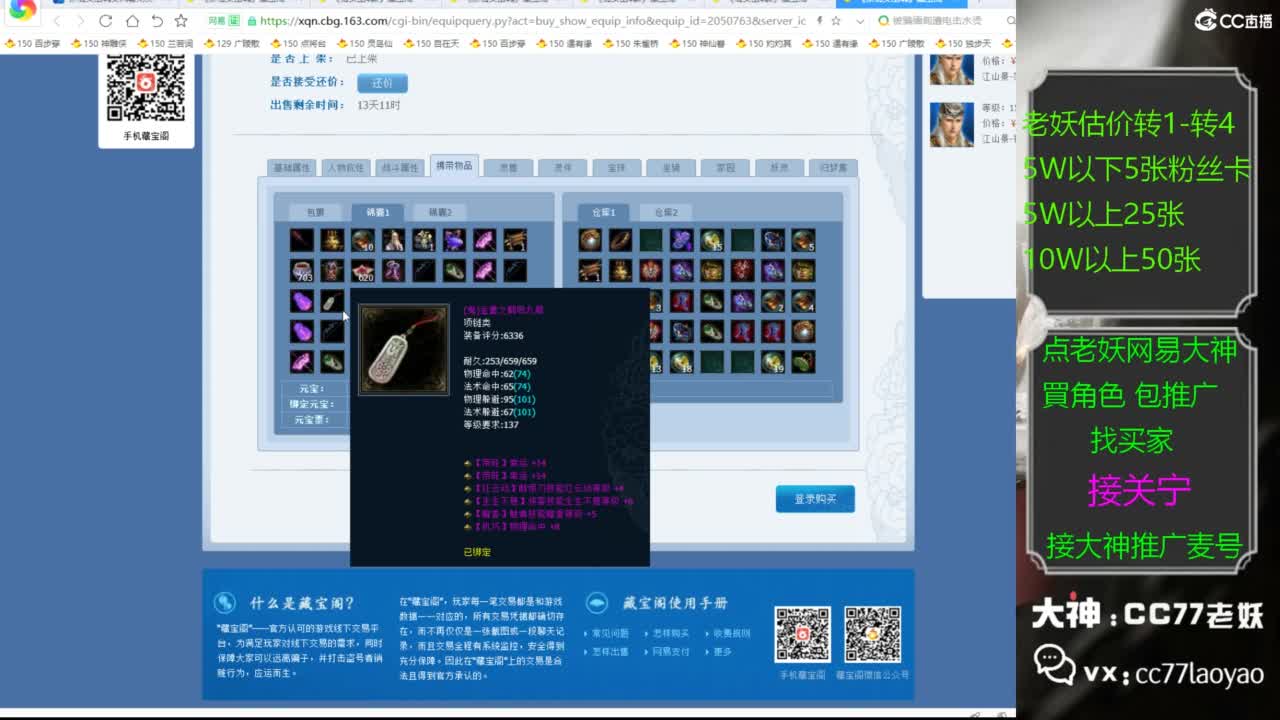Open the '150 独步天' bookmark
Viewport: 1280px width, 720px height.
pos(962,43)
